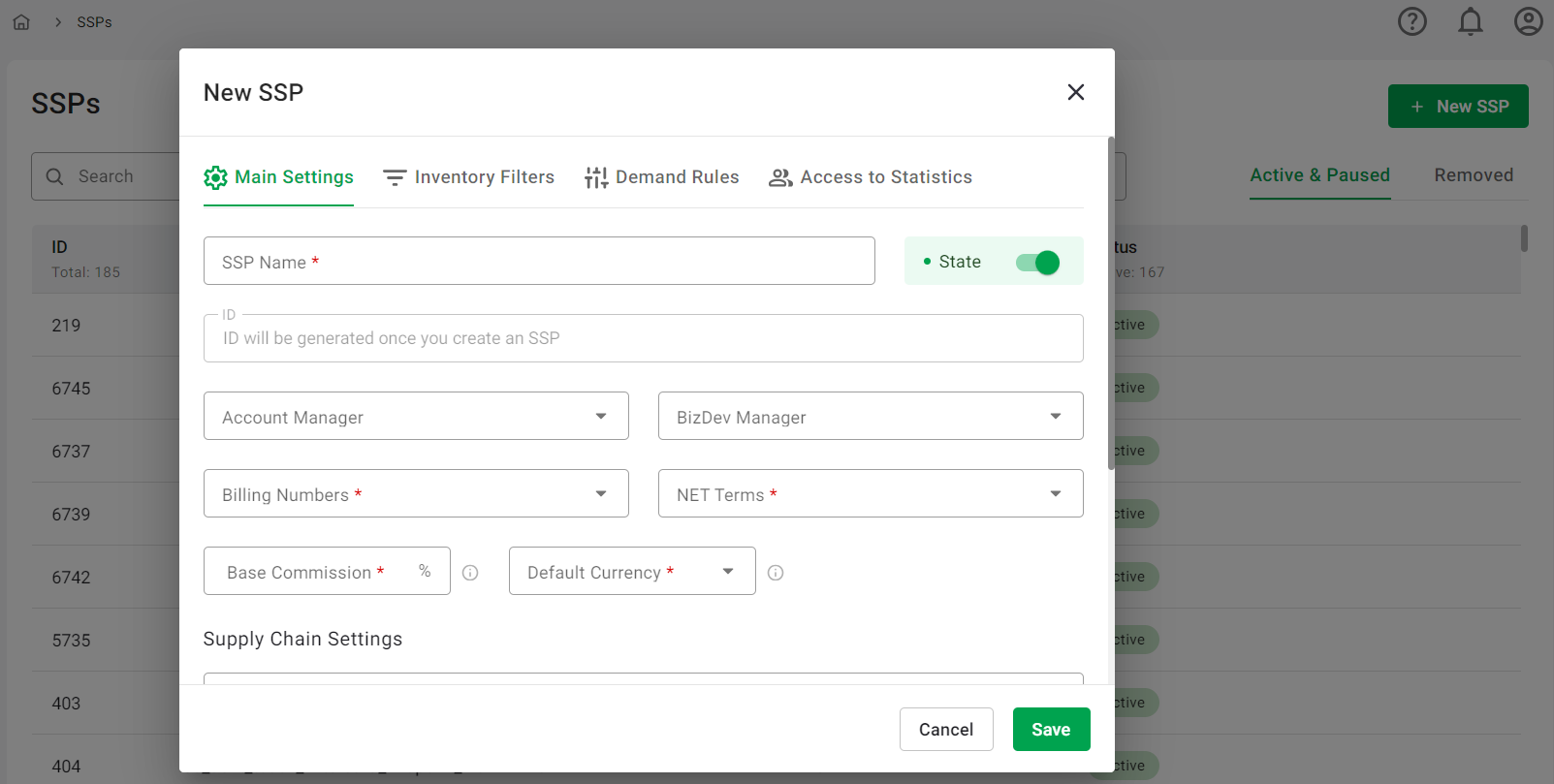Open the Access to Statistics tab
This screenshot has height=784, width=1554.
871,177
